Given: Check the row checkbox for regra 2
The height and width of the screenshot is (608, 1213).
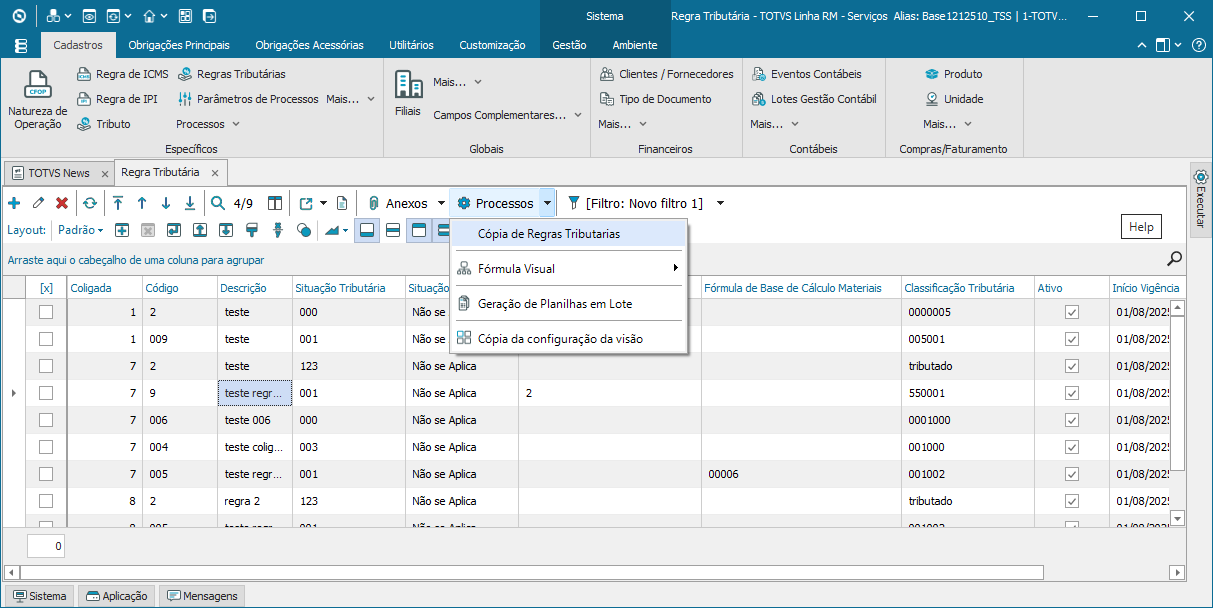Looking at the screenshot, I should pyautogui.click(x=45, y=501).
